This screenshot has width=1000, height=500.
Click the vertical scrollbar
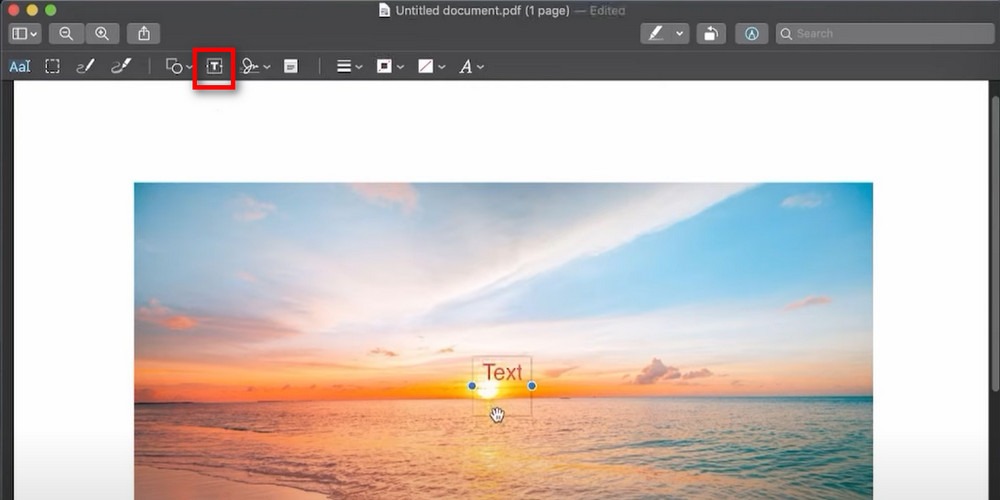pyautogui.click(x=996, y=242)
